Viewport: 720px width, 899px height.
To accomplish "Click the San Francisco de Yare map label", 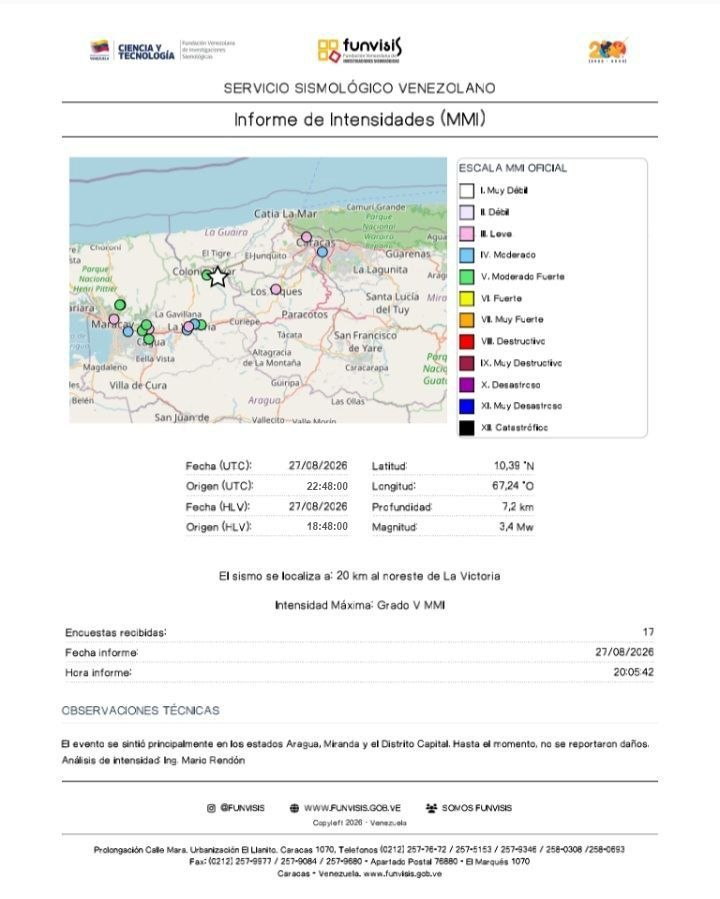I will click(x=365, y=342).
